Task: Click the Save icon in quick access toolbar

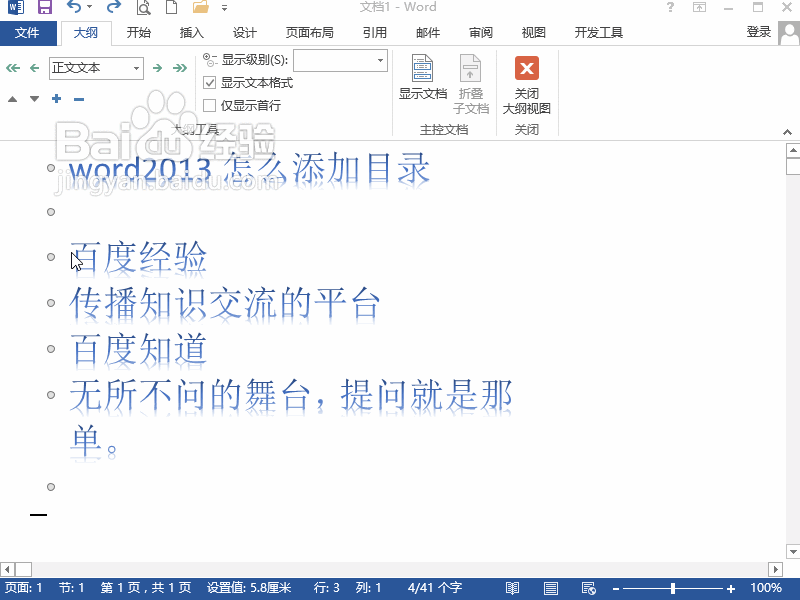Action: [x=45, y=7]
